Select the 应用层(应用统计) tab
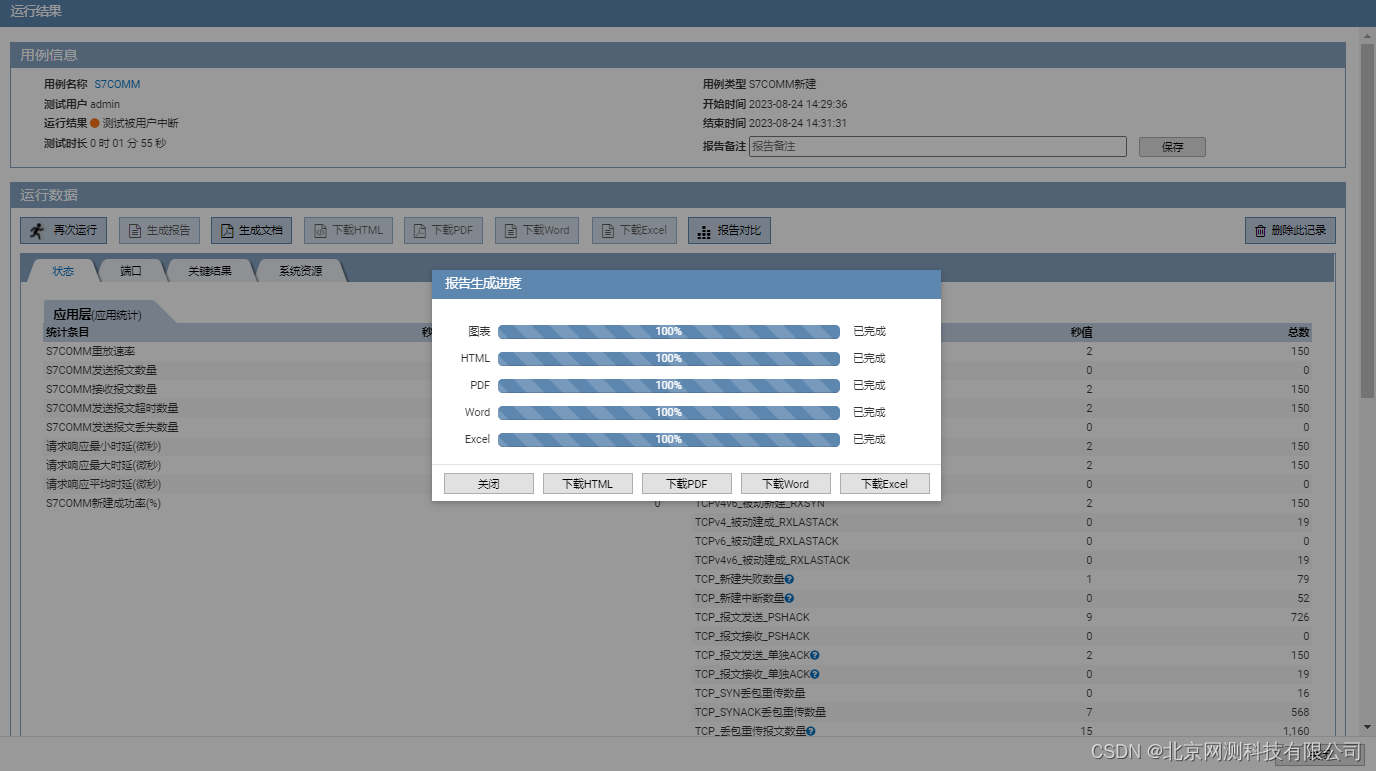 click(98, 314)
